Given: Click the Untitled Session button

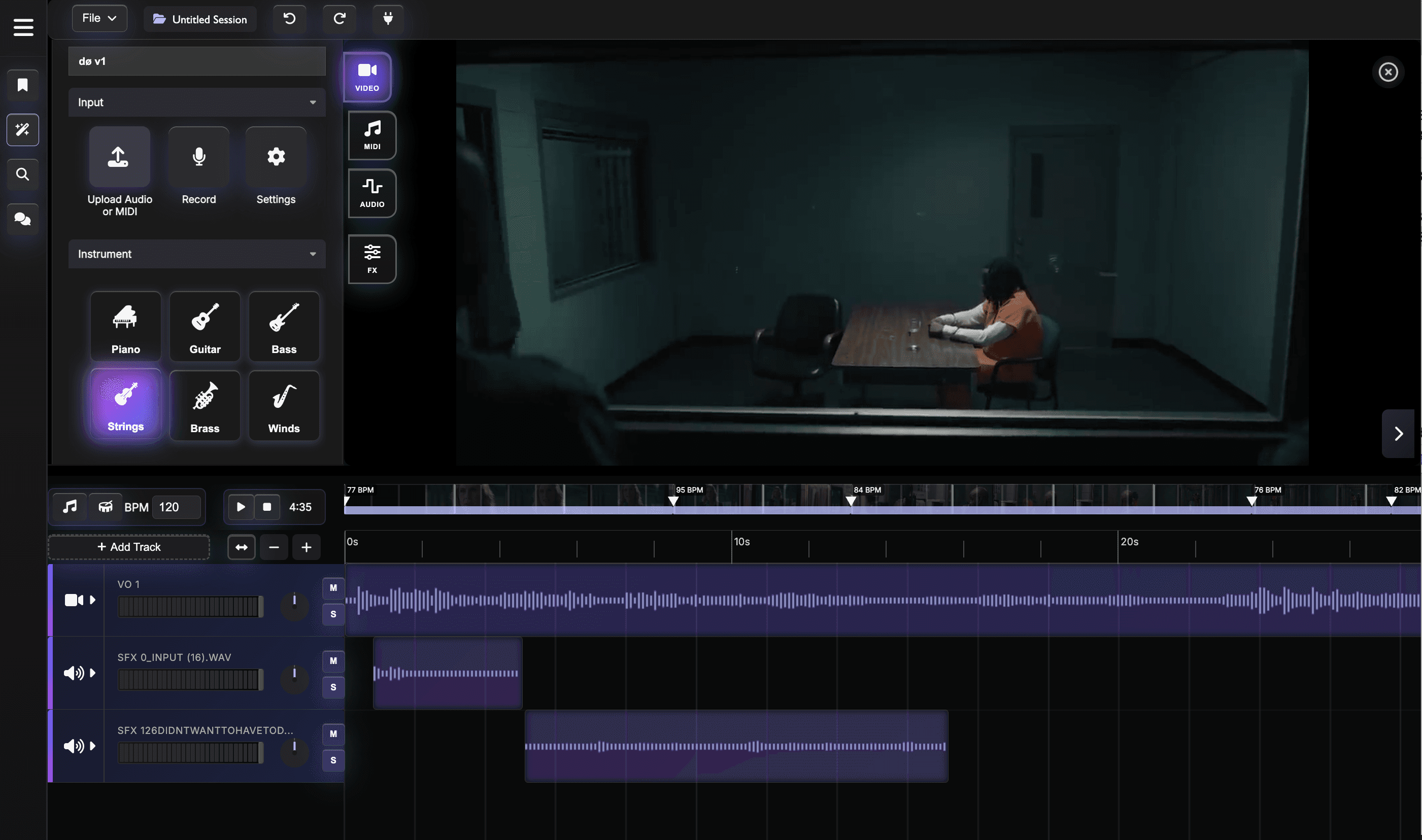Looking at the screenshot, I should point(200,19).
